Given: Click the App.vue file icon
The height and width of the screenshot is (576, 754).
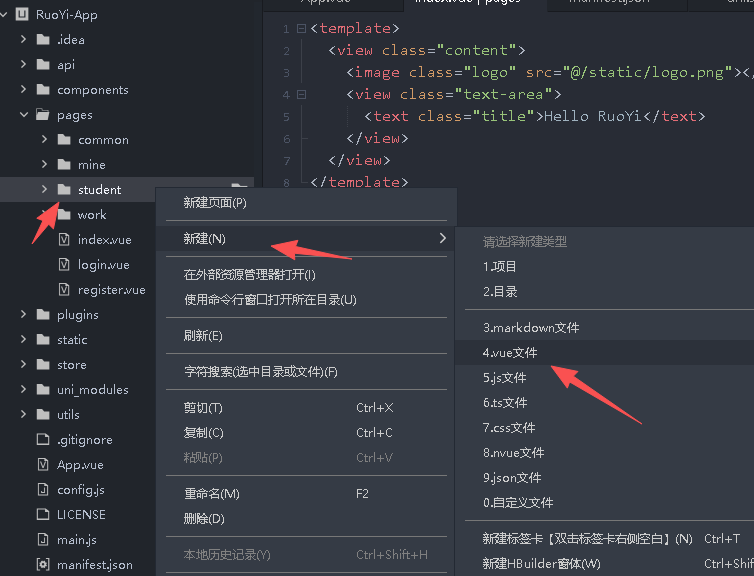Looking at the screenshot, I should click(42, 465).
